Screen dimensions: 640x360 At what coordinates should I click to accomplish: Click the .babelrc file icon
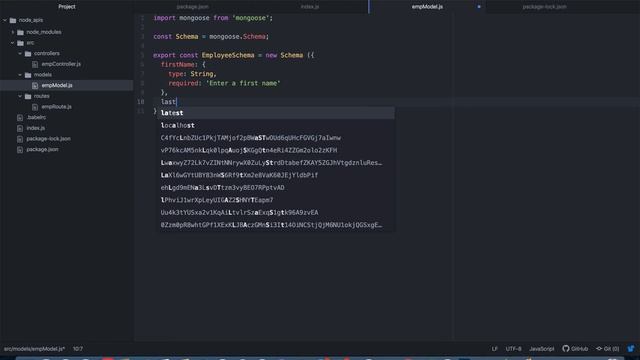point(20,117)
